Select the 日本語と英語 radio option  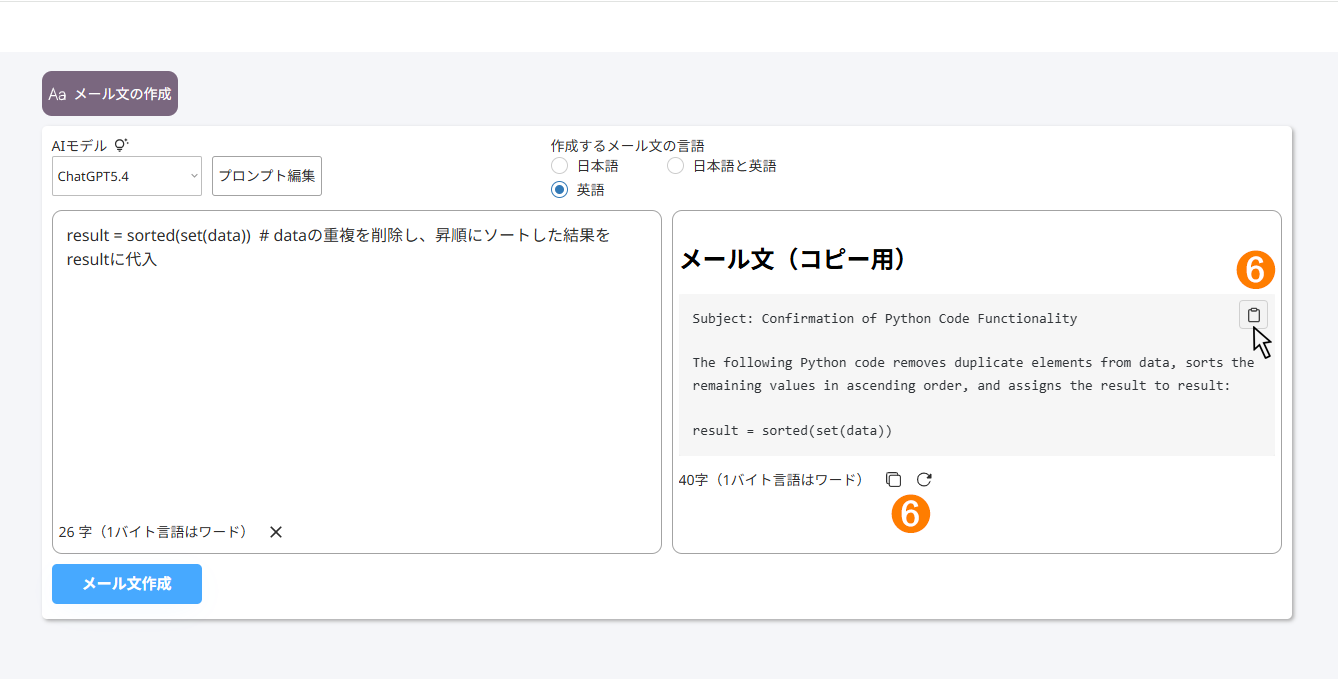pyautogui.click(x=676, y=166)
